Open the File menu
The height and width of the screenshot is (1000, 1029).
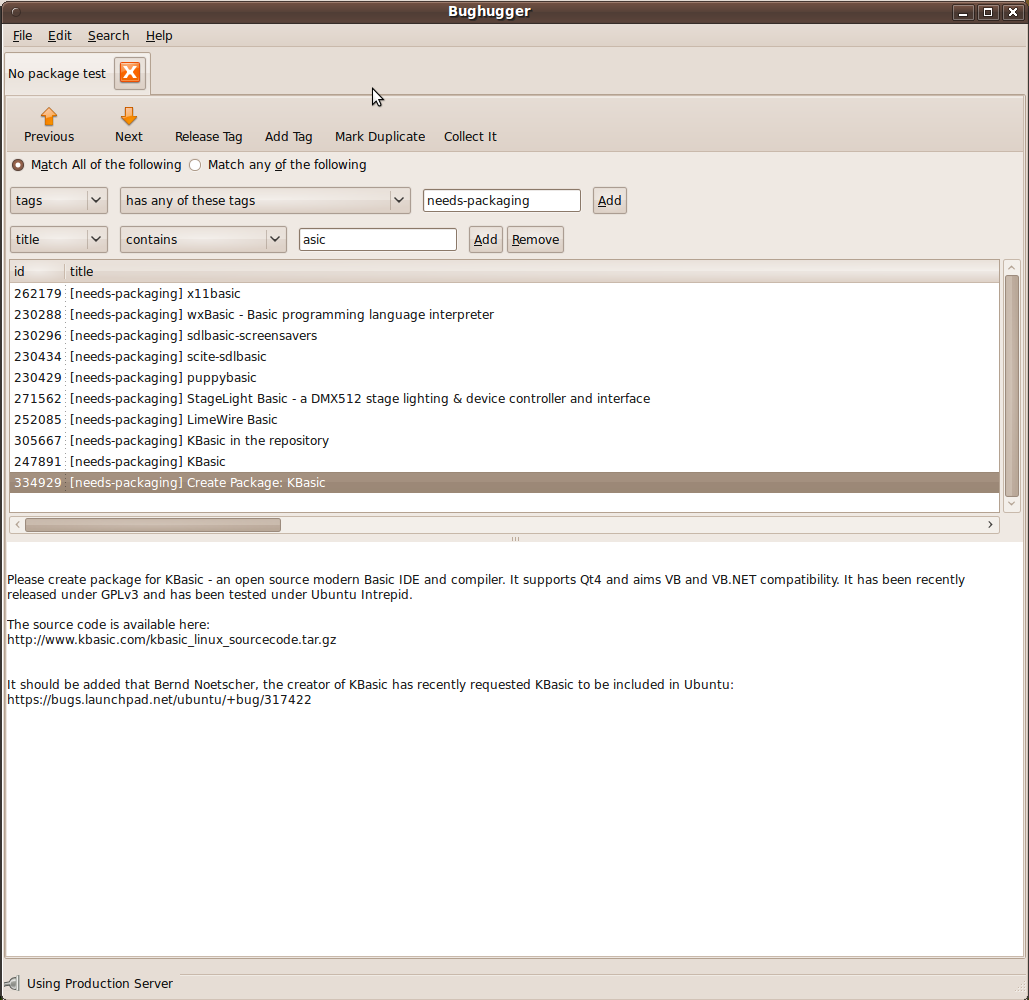22,35
